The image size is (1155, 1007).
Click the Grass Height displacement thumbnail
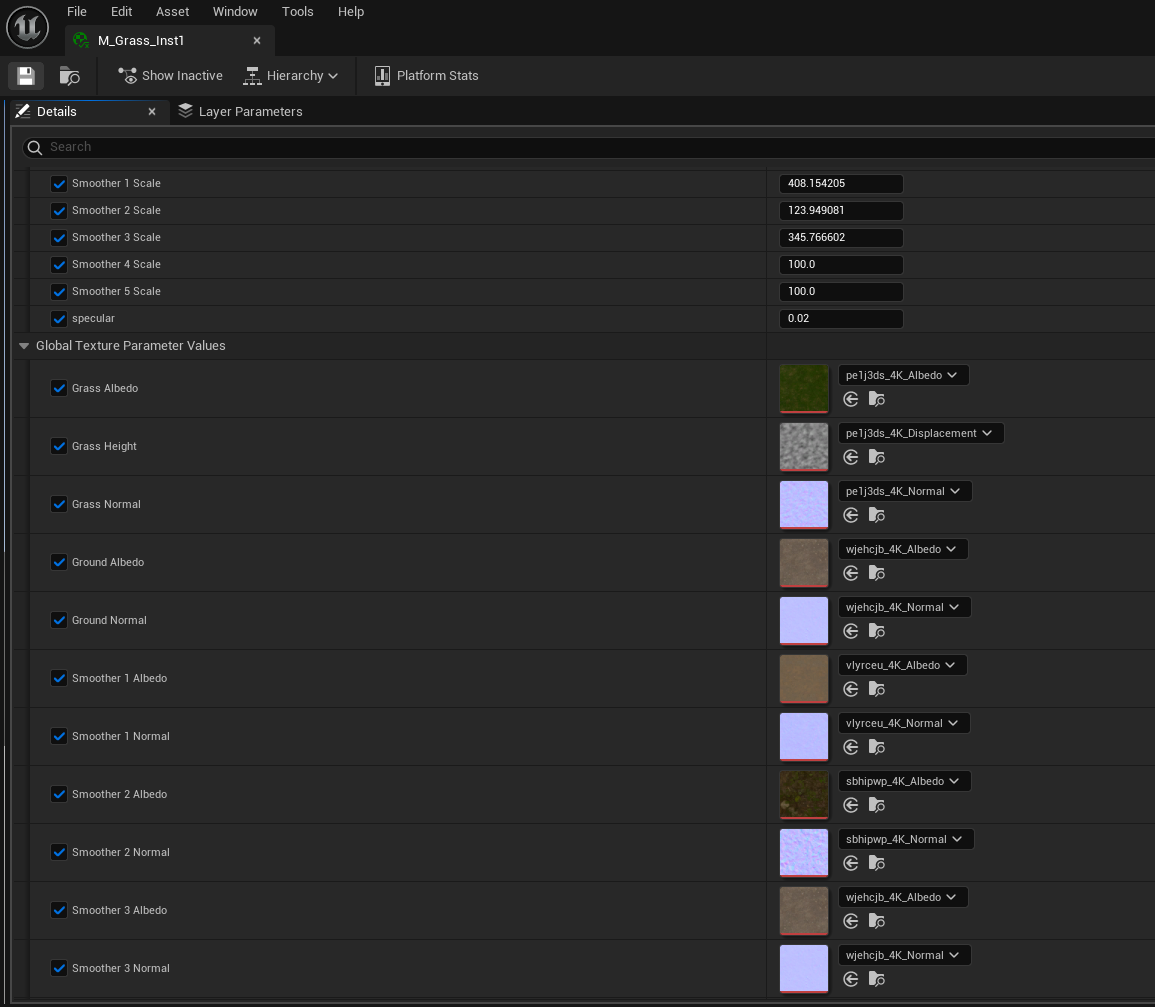[x=804, y=446]
